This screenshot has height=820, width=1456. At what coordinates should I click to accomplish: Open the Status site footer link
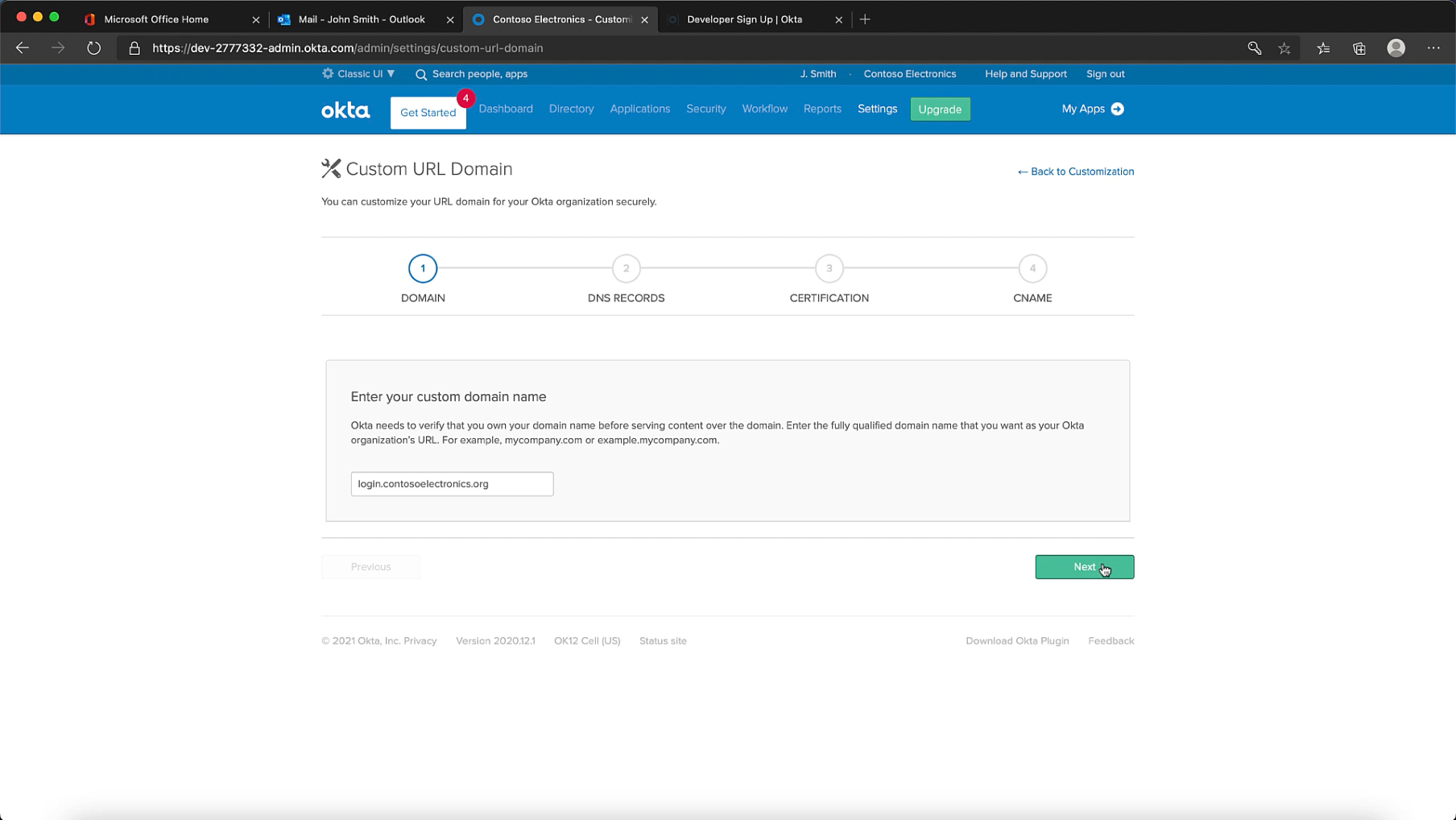pyautogui.click(x=663, y=641)
